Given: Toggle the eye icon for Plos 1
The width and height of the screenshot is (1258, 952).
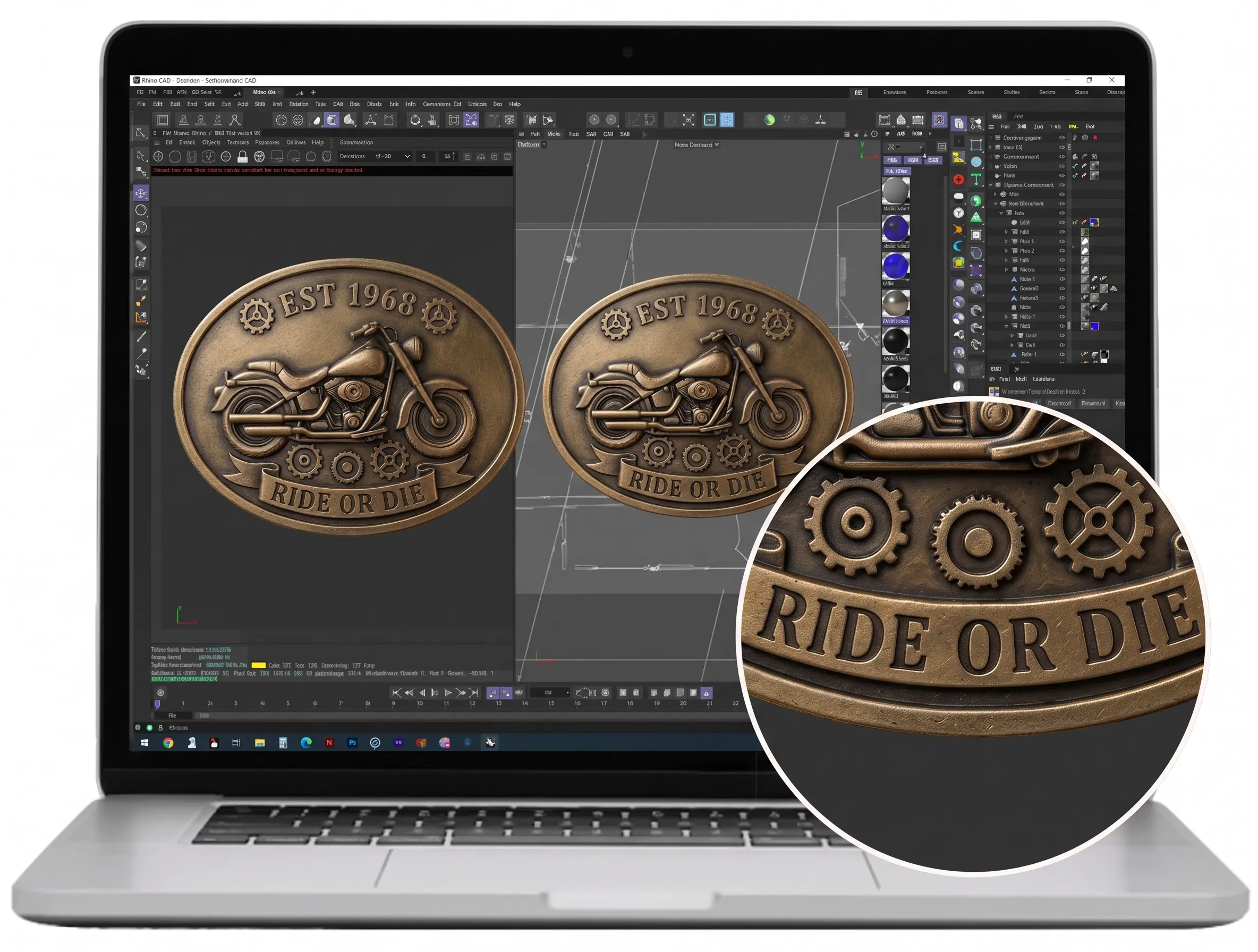Looking at the screenshot, I should click(x=1062, y=242).
